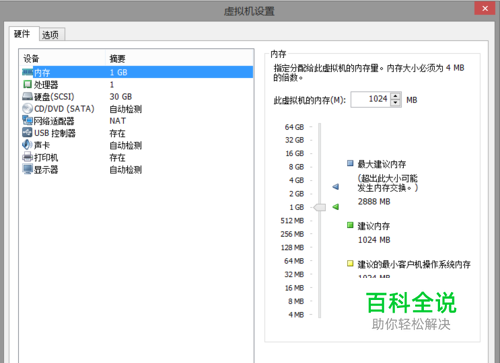500x363 pixels.
Task: Click the USB 控制器 icon
Action: (27, 133)
